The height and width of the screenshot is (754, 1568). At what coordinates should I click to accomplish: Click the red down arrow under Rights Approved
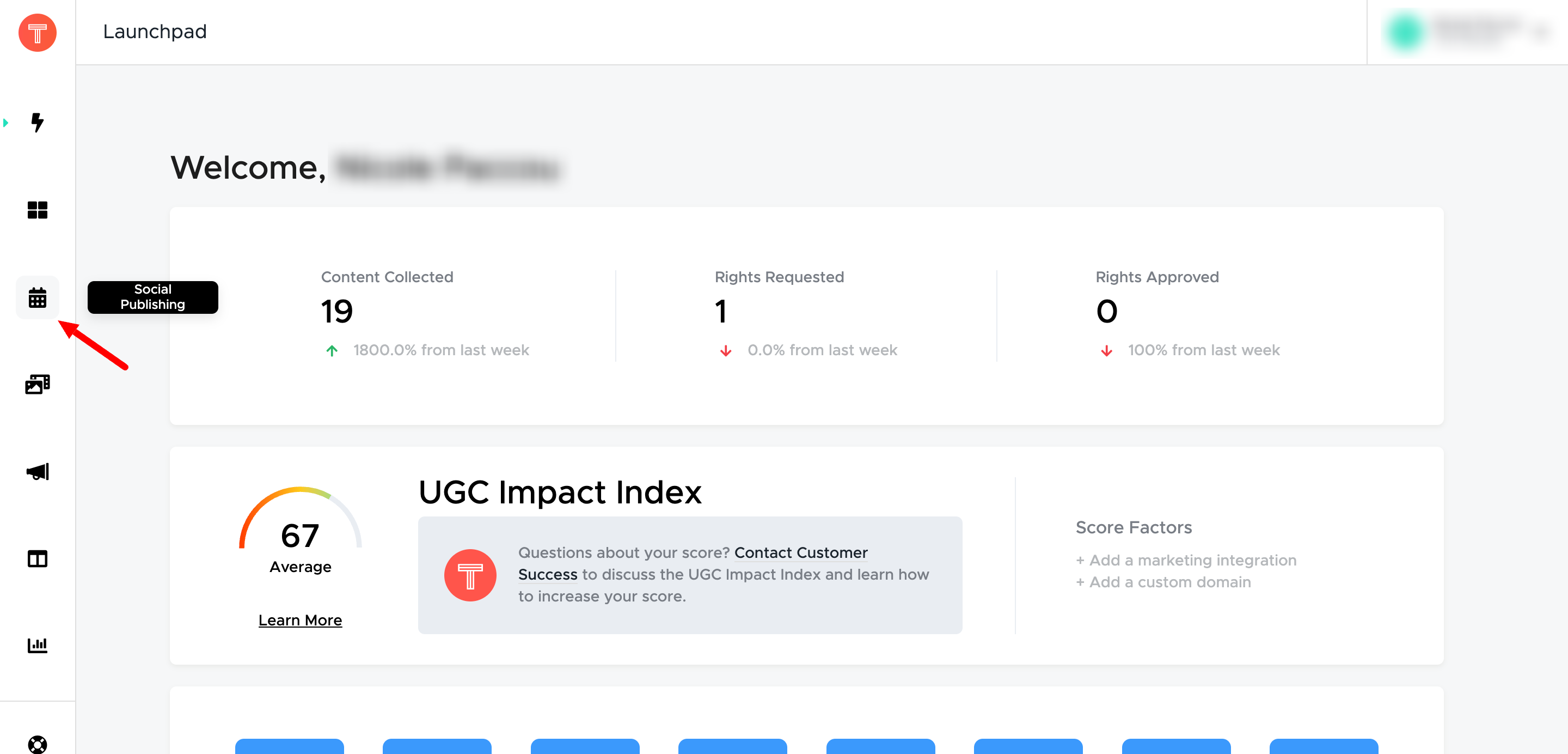(x=1107, y=351)
